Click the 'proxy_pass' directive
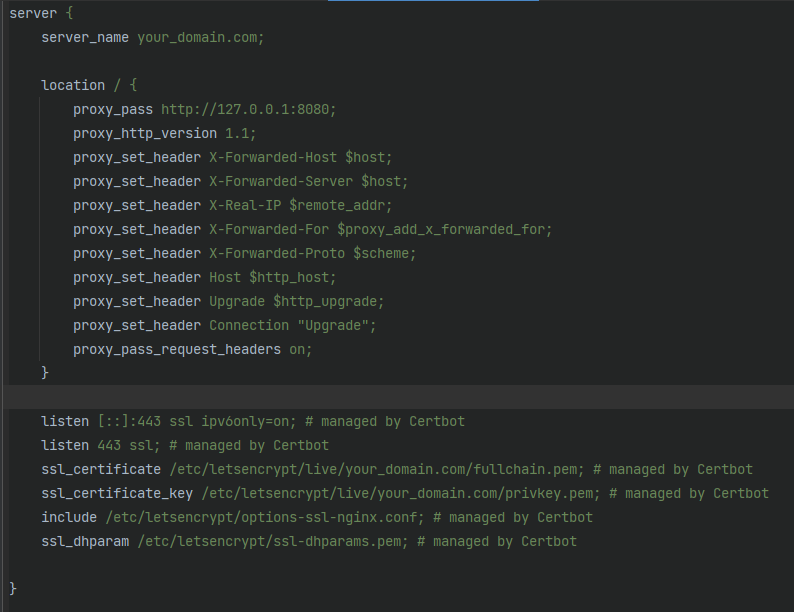Image resolution: width=794 pixels, height=612 pixels. [x=113, y=109]
